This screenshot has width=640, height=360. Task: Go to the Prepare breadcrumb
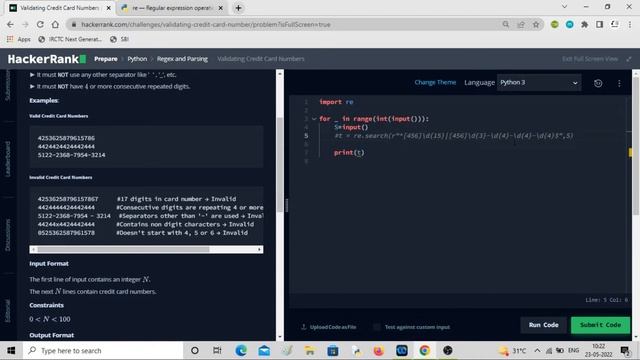[106, 59]
